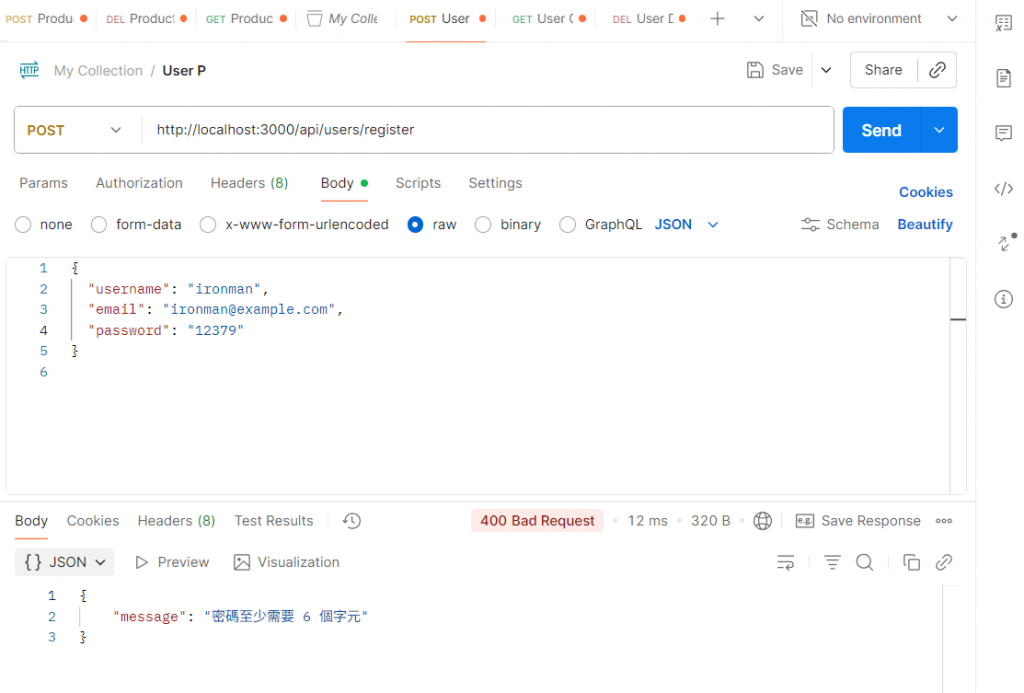Search the response with magnifier icon
1024x693 pixels.
pyautogui.click(x=865, y=562)
